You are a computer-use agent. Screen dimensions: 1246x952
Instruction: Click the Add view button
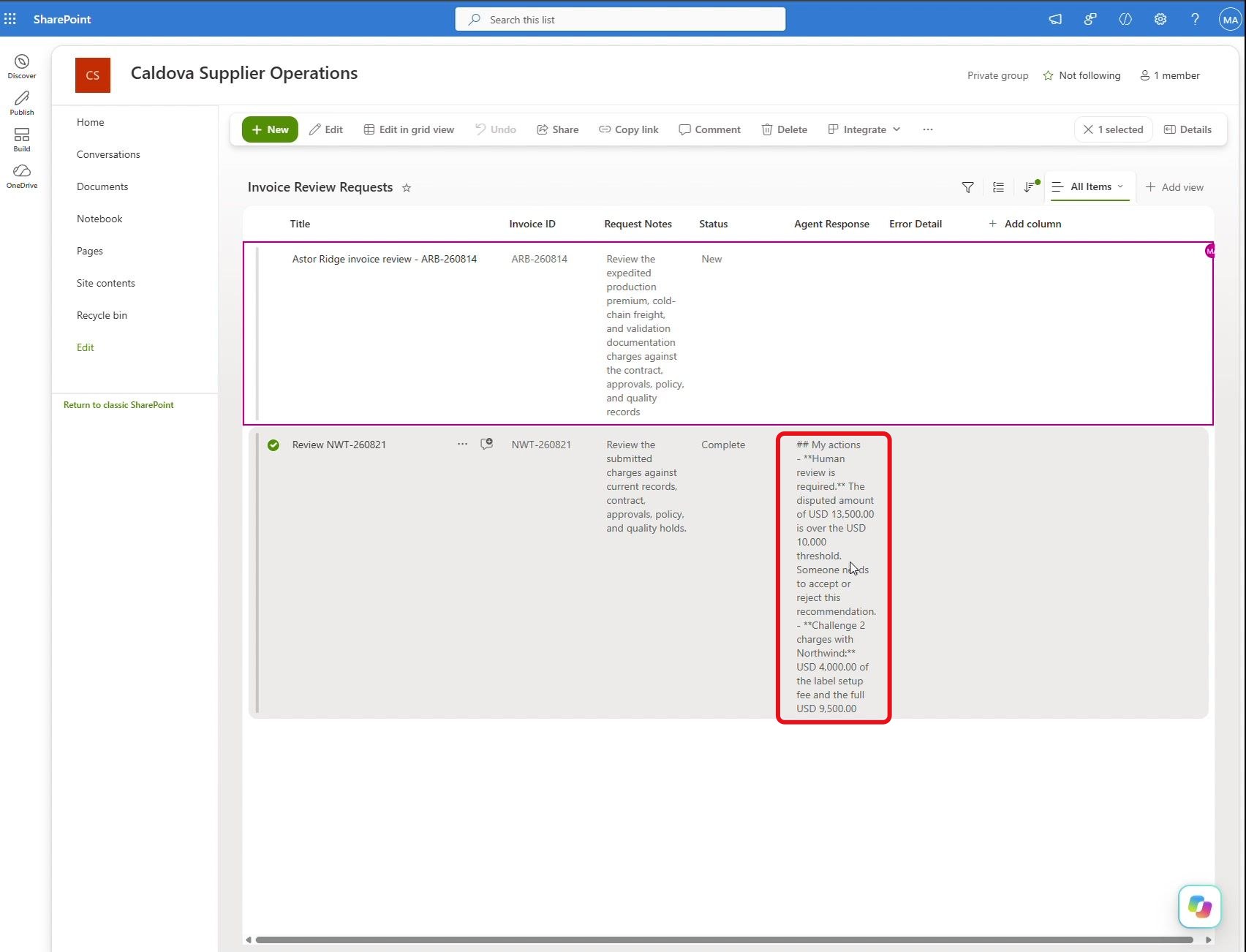(1174, 187)
